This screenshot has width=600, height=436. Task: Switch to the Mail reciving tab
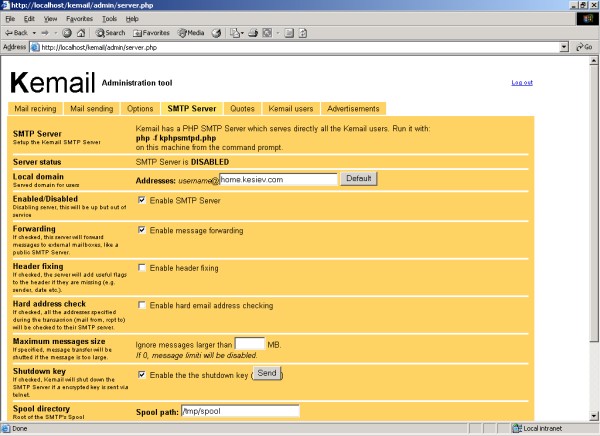point(35,109)
